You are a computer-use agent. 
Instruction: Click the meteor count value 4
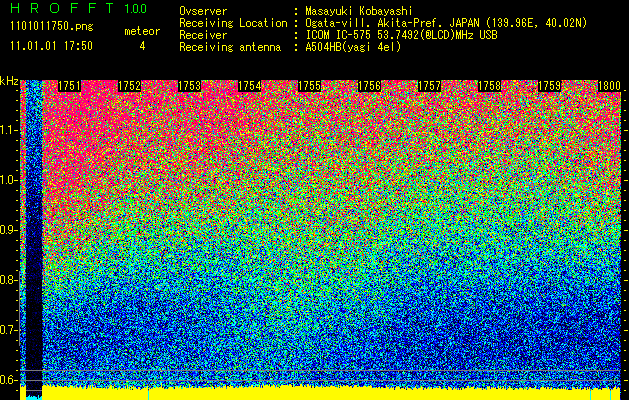click(x=142, y=46)
